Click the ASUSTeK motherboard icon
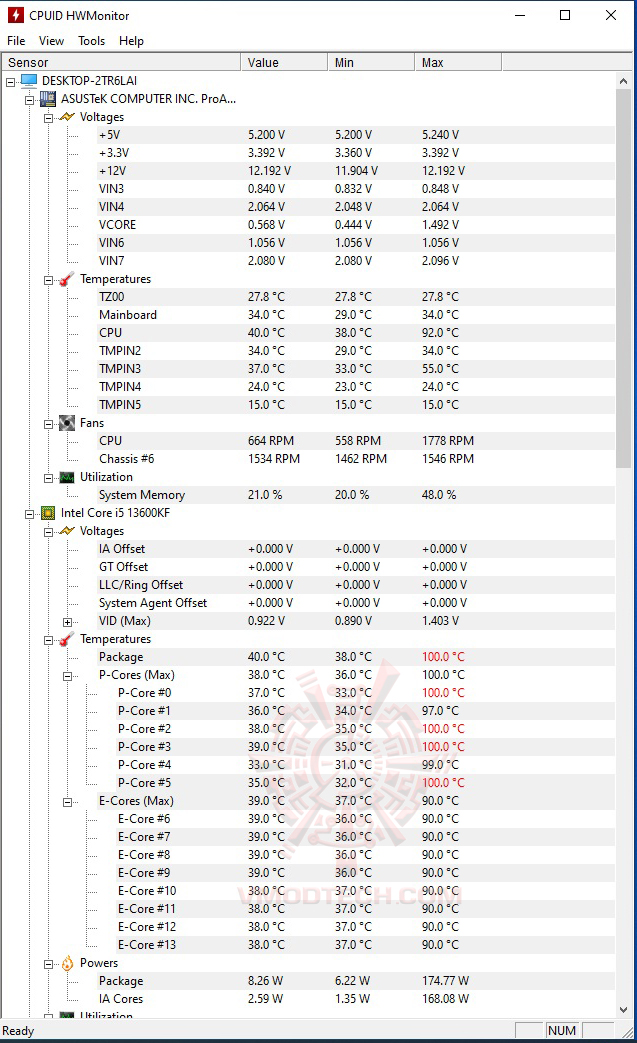Screen dimensions: 637x1043 (x=48, y=99)
